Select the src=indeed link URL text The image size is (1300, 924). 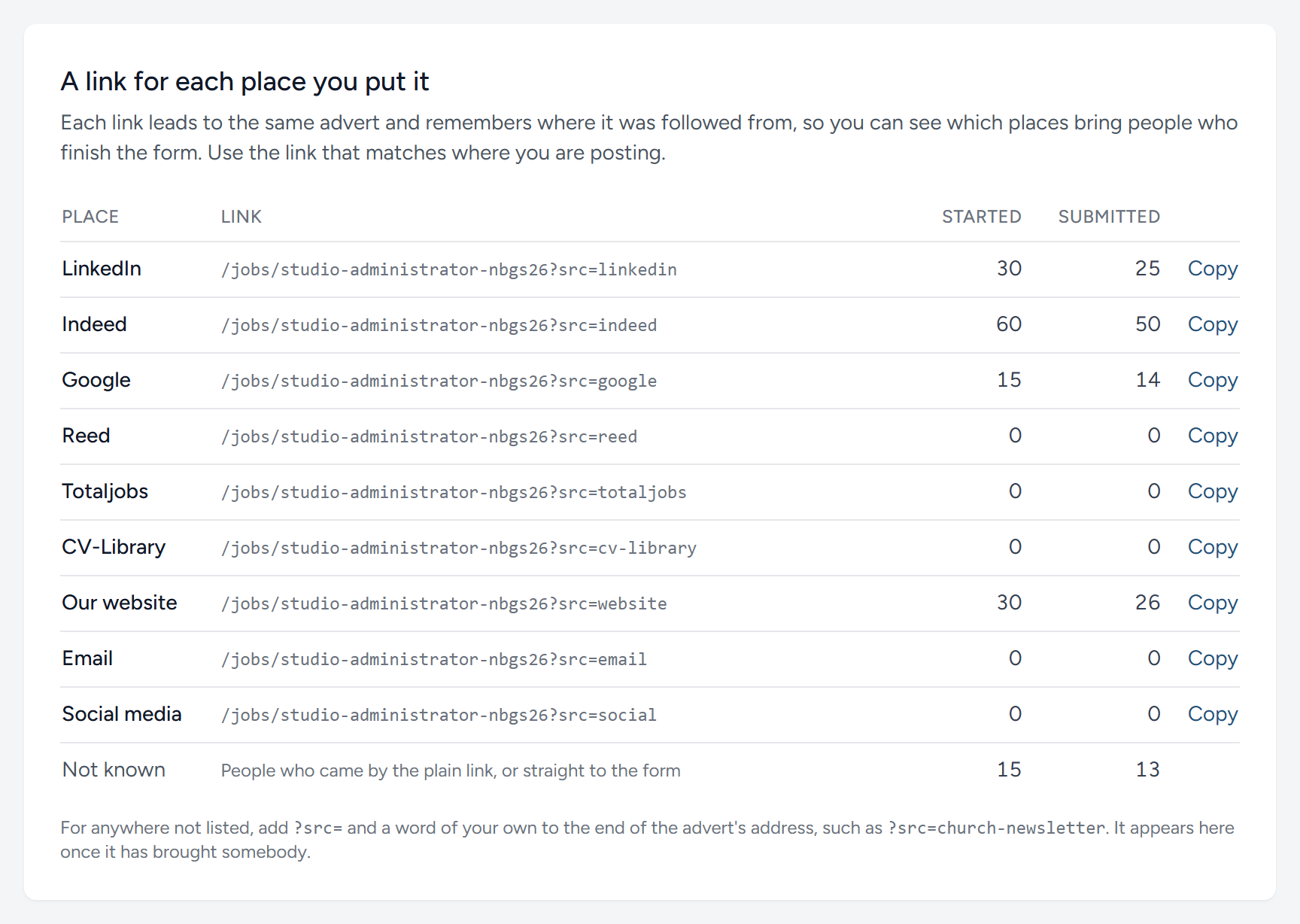point(439,325)
